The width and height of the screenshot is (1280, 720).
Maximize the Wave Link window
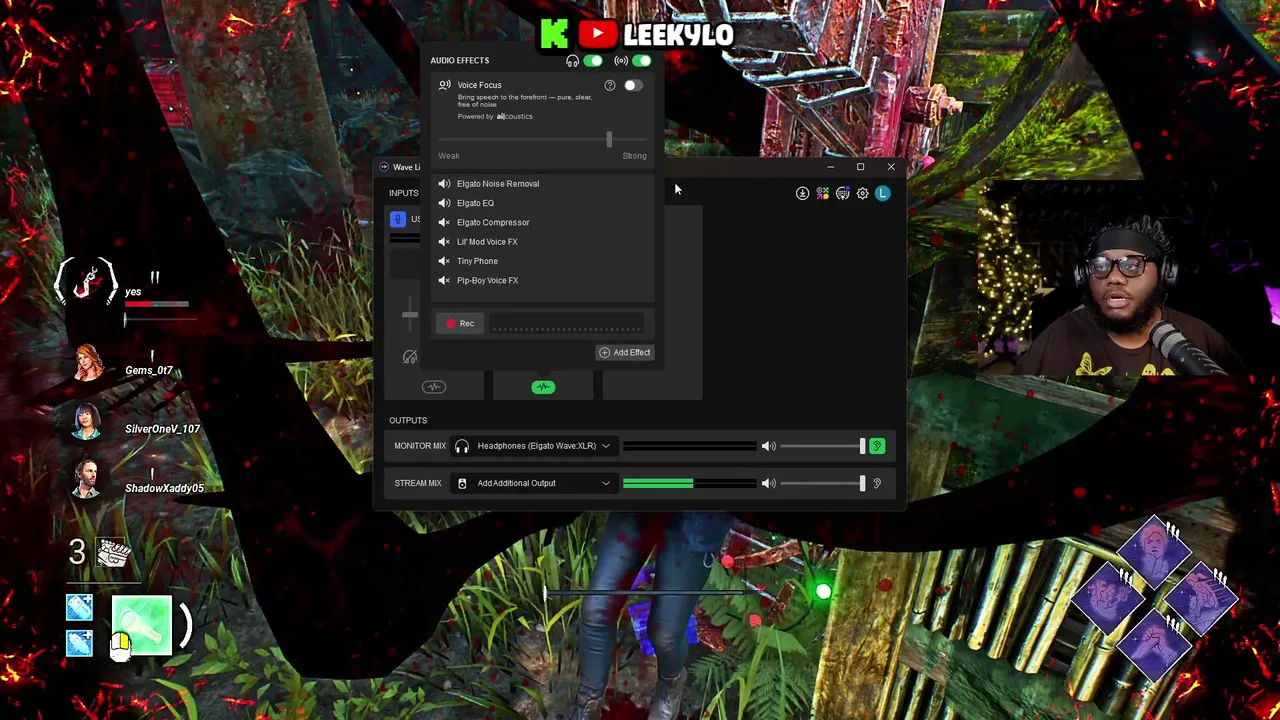click(860, 167)
